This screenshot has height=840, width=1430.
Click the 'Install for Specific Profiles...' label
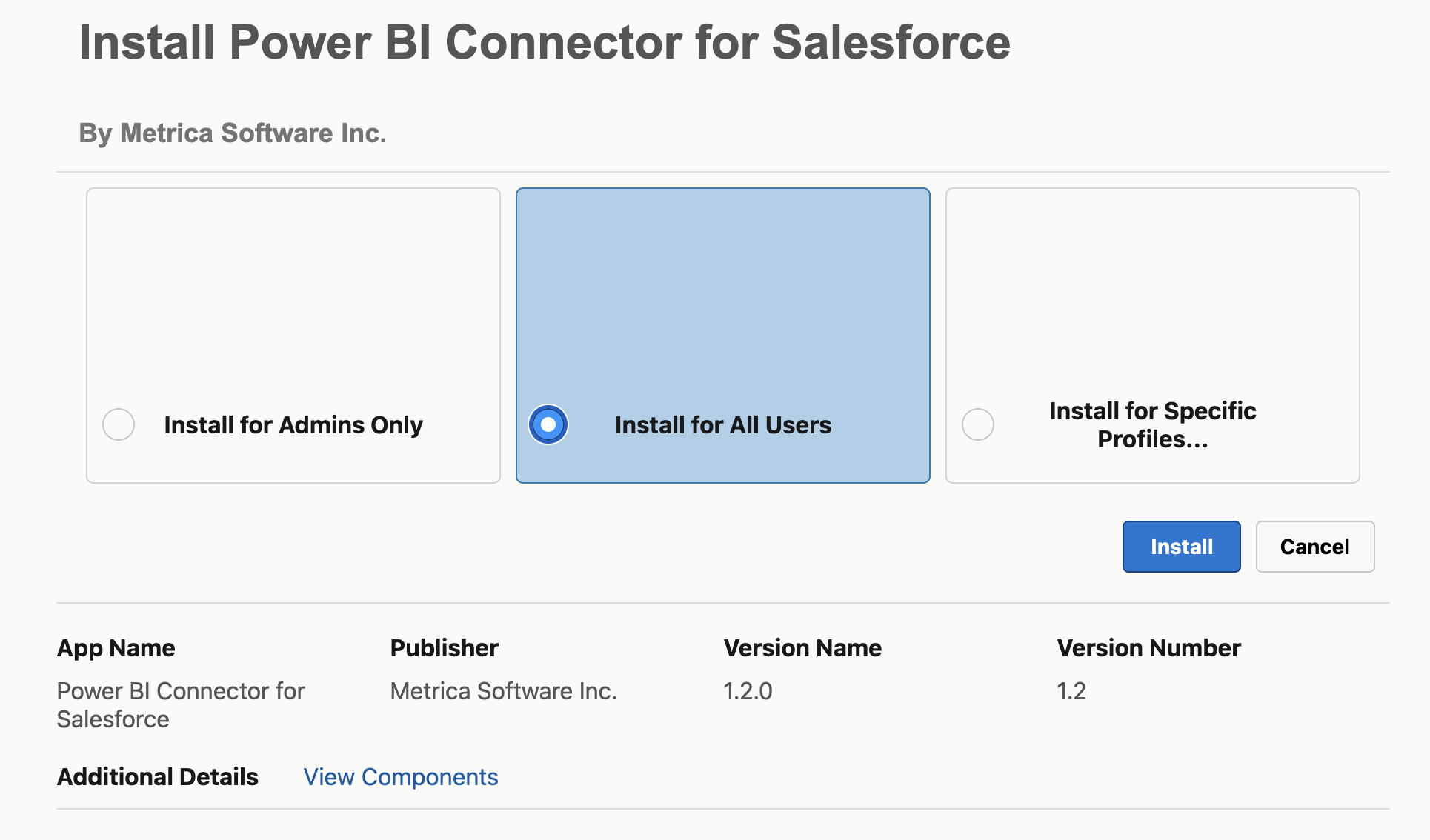coord(1153,424)
